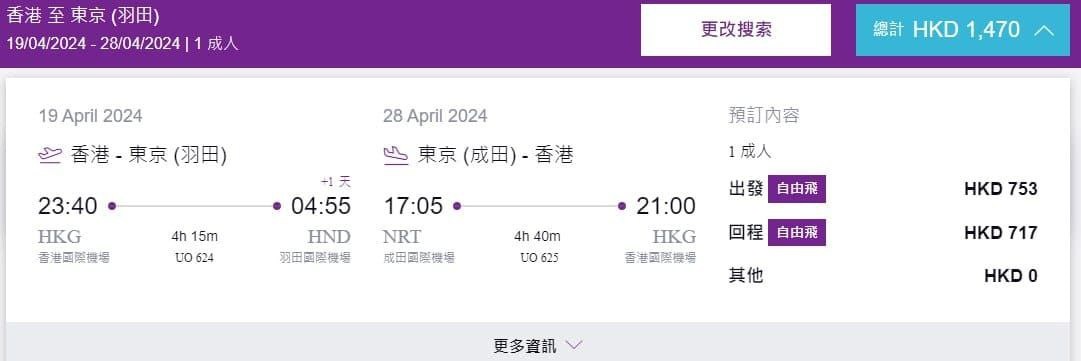Click the 更多資訊 chevron arrow
The width and height of the screenshot is (1081, 361).
tap(574, 344)
